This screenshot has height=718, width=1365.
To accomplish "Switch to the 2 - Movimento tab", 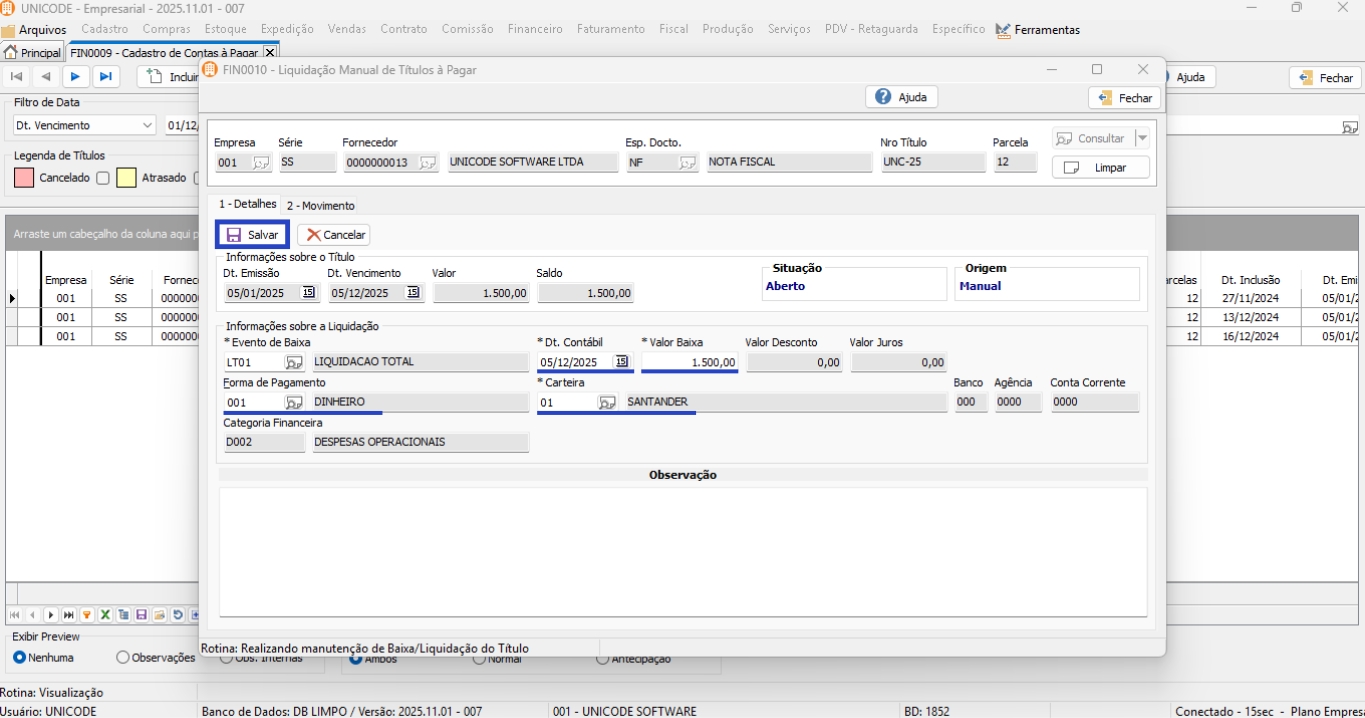I will point(320,206).
